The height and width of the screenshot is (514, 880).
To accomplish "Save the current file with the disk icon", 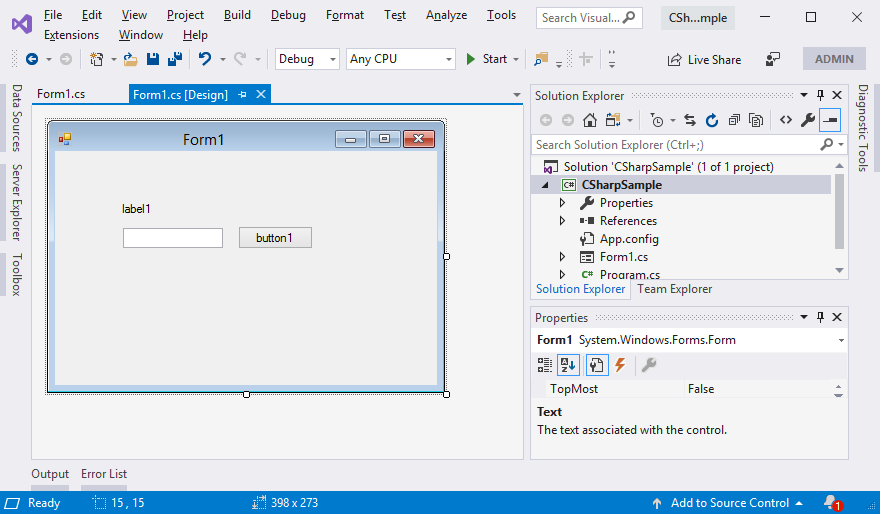I will tap(153, 59).
